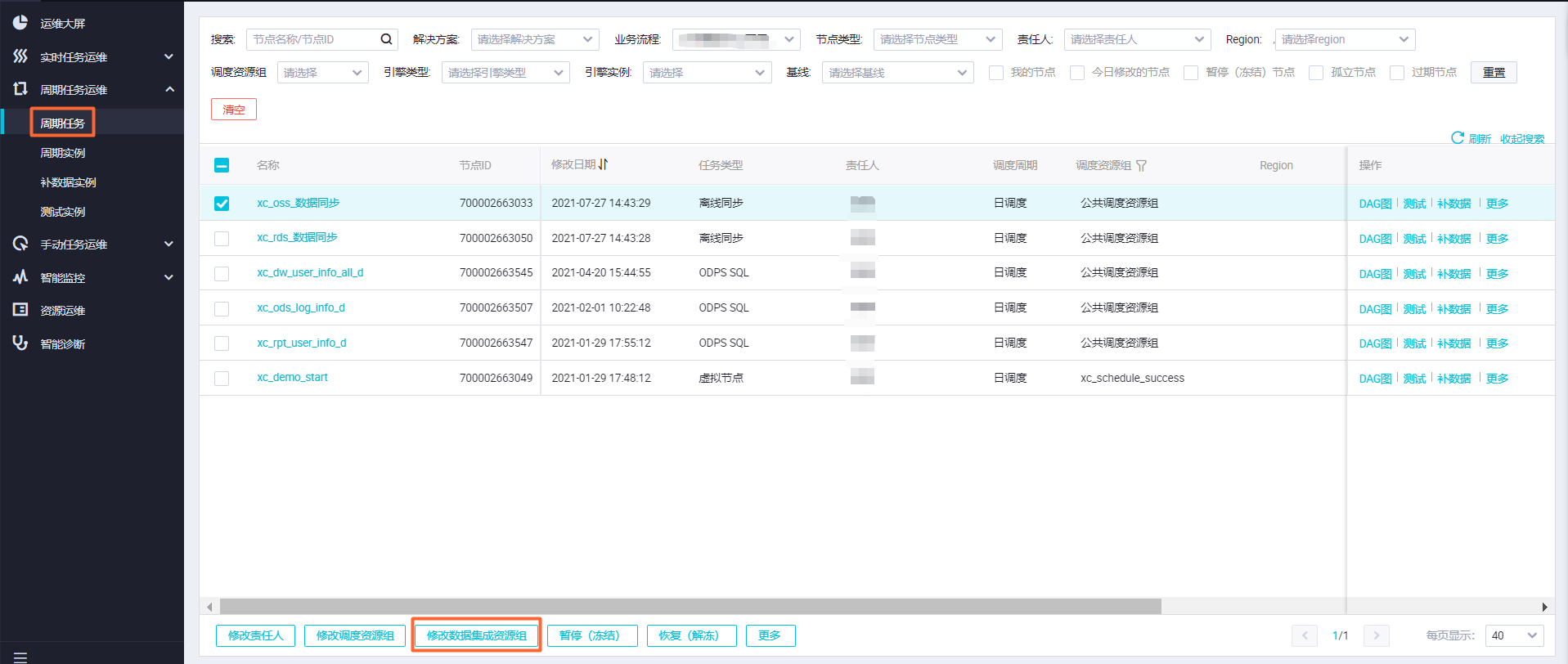The image size is (1568, 664).
Task: Open the 运维大屏 dashboard icon
Action: pos(20,23)
